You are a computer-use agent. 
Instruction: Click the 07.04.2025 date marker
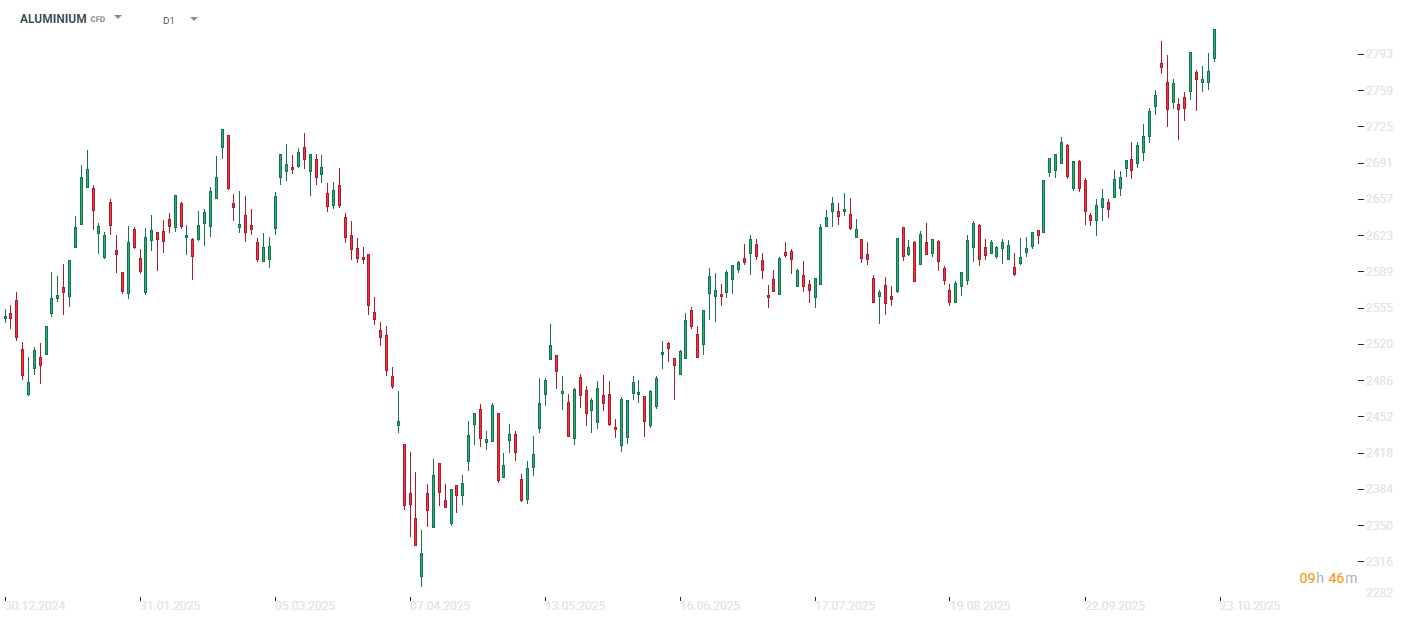point(440,606)
